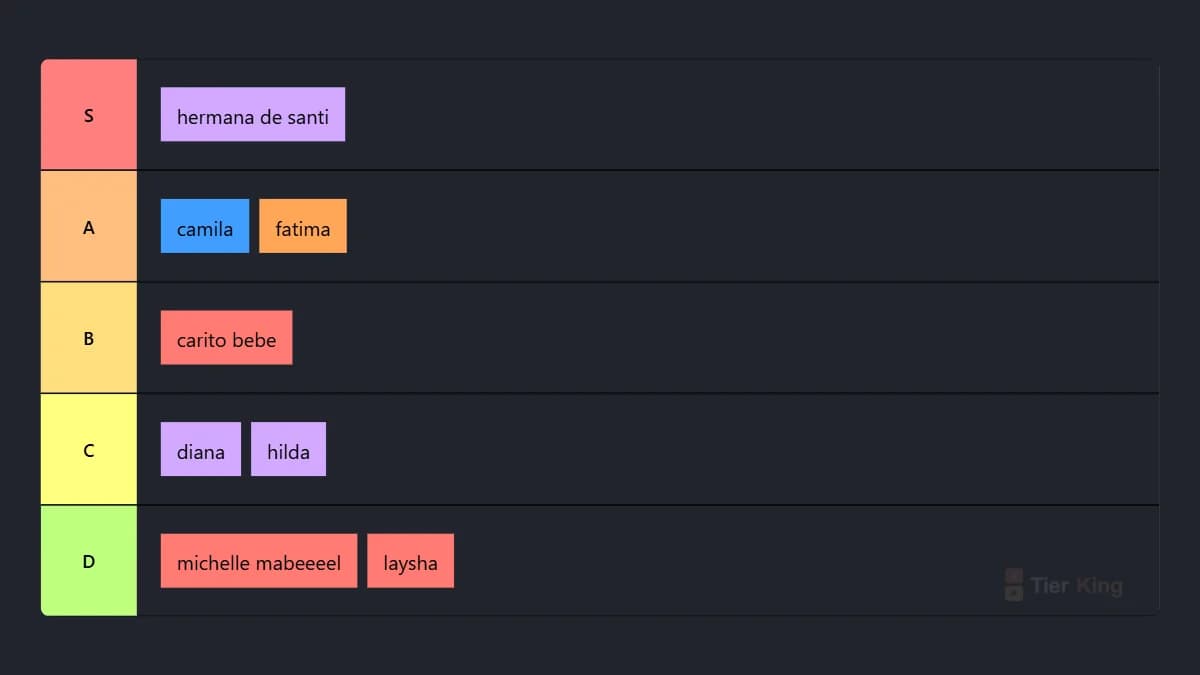The width and height of the screenshot is (1200, 675).
Task: Click the blue camila item
Action: click(205, 226)
